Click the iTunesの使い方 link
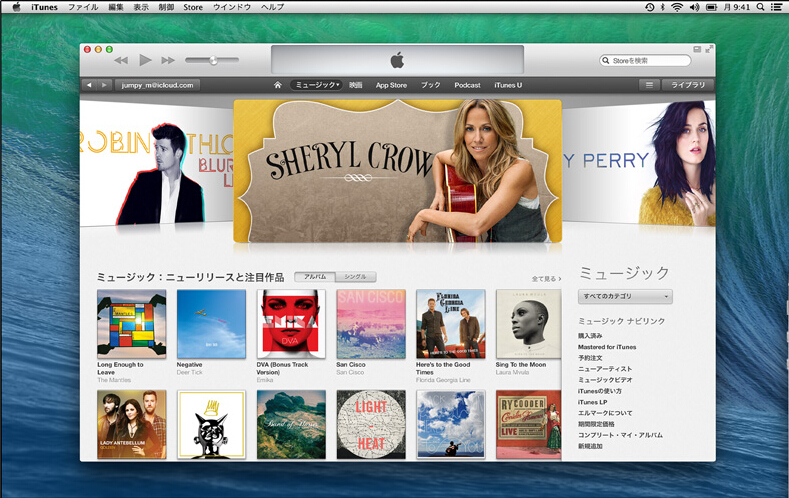 coord(599,391)
